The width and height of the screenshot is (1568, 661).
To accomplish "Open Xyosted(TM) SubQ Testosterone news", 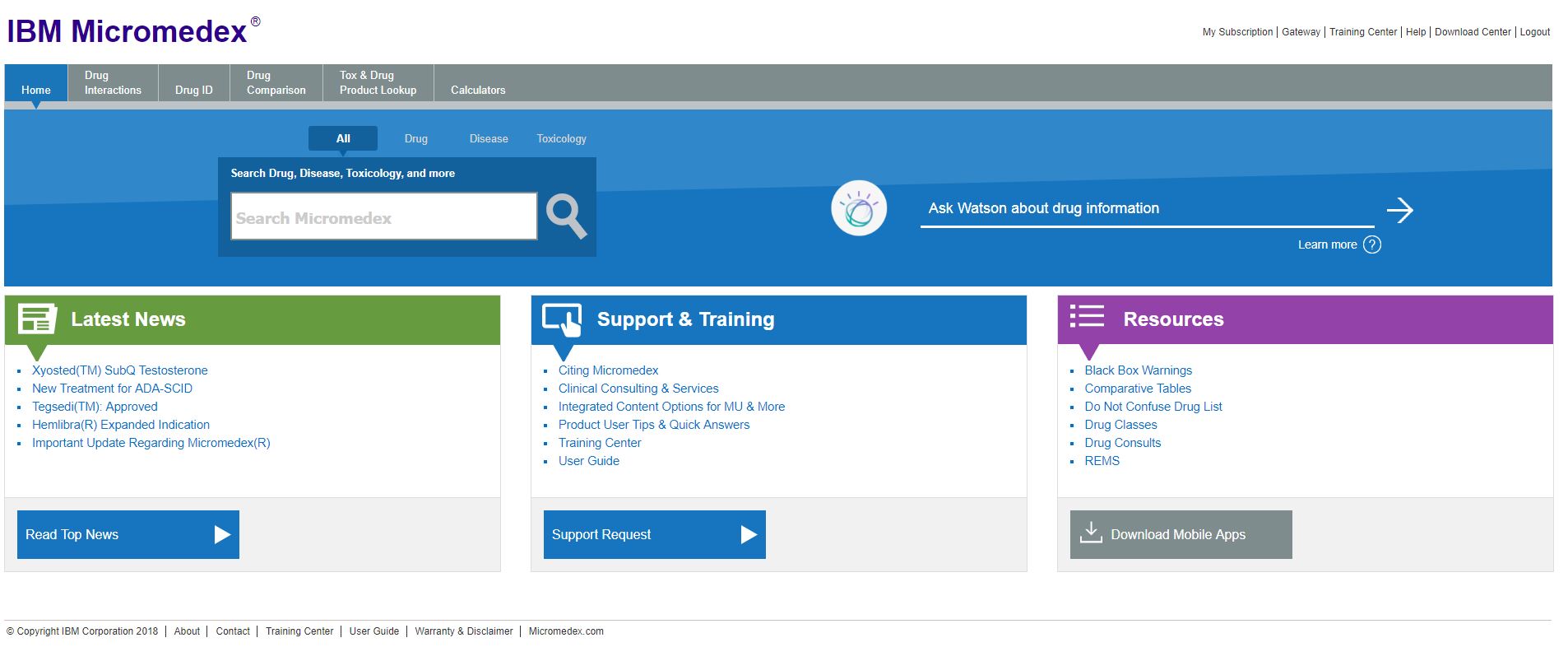I will point(120,370).
